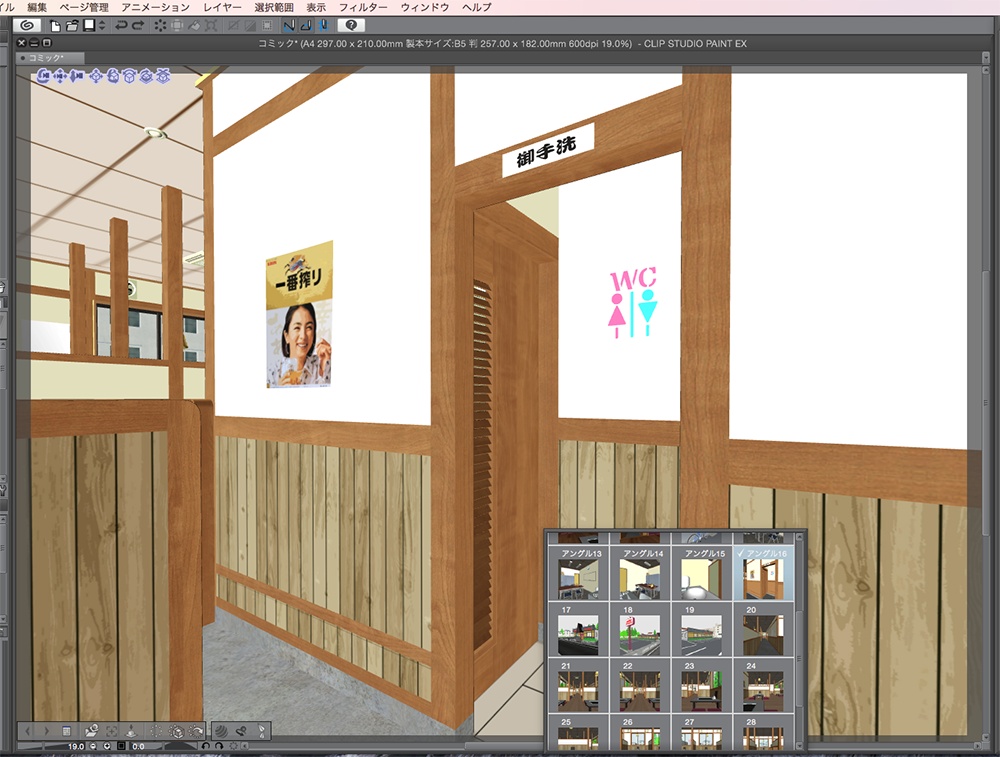This screenshot has height=757, width=1000.
Task: Click the object list icon in the 3D launcher
Action: (66, 731)
